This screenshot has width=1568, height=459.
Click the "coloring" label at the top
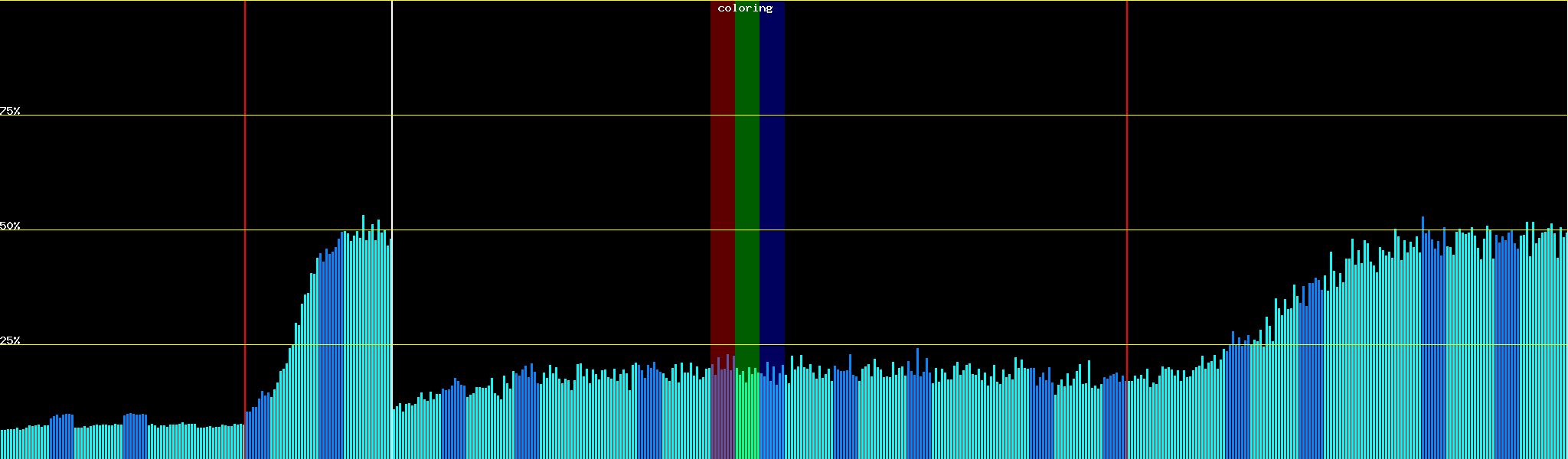point(745,8)
